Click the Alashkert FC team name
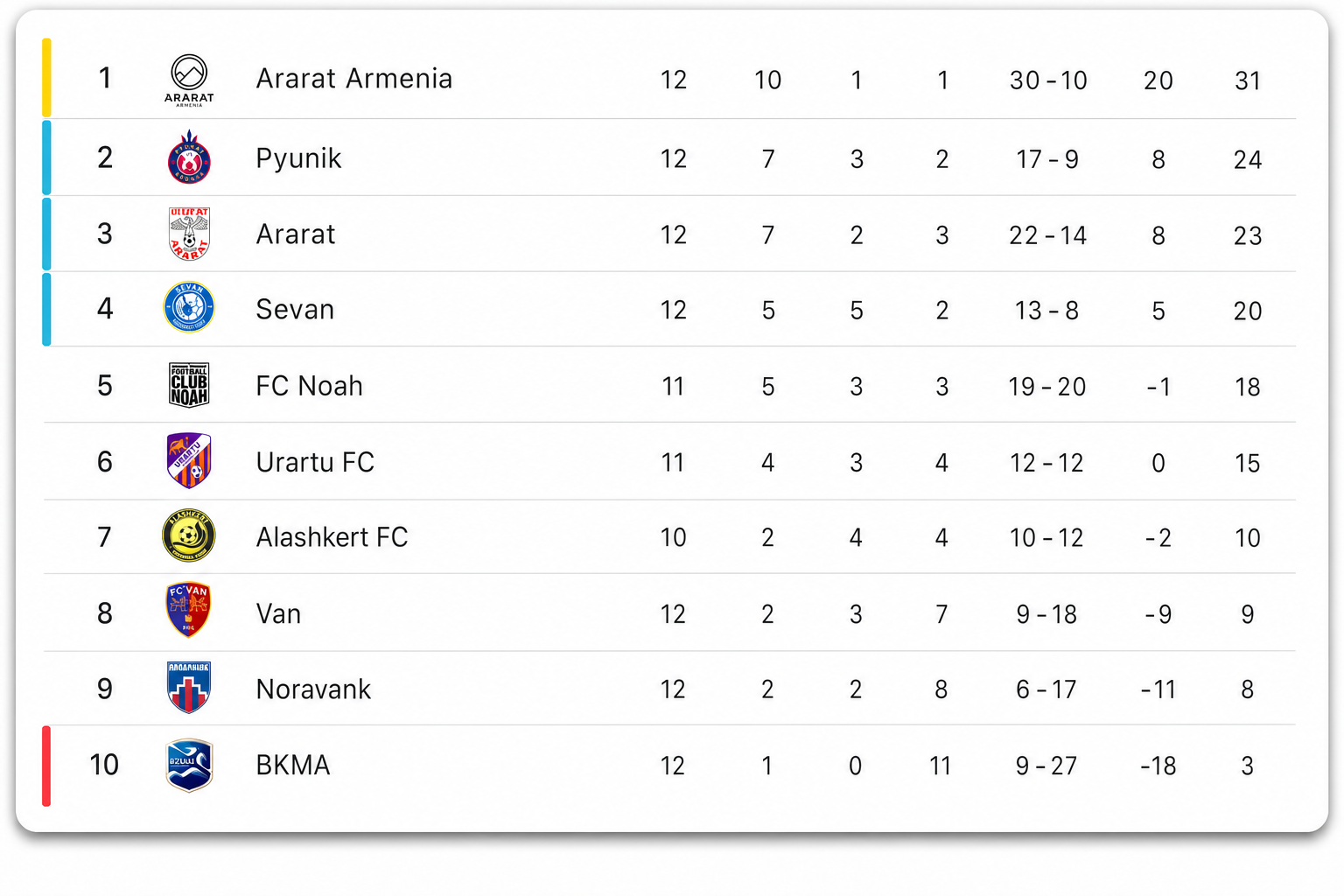Screen dimensions: 1344x896 click(332, 537)
